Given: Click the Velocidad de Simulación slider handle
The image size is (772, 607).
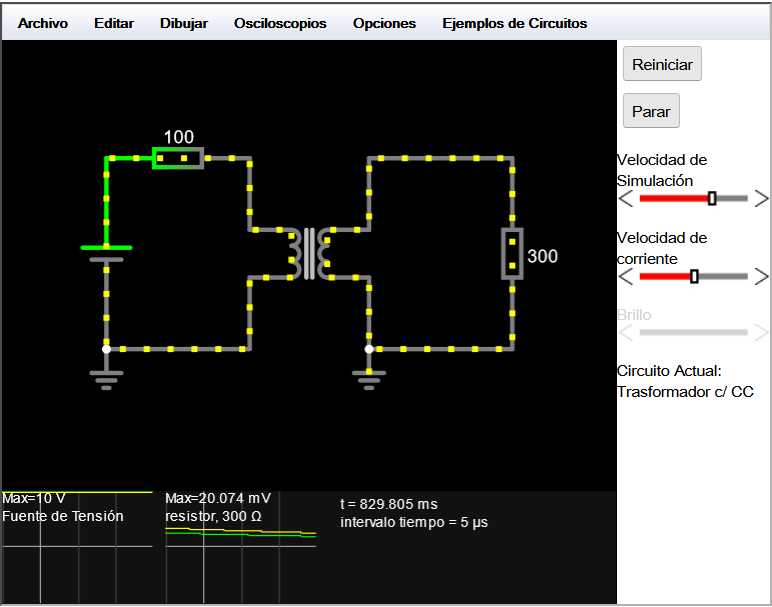Looking at the screenshot, I should click(x=712, y=198).
